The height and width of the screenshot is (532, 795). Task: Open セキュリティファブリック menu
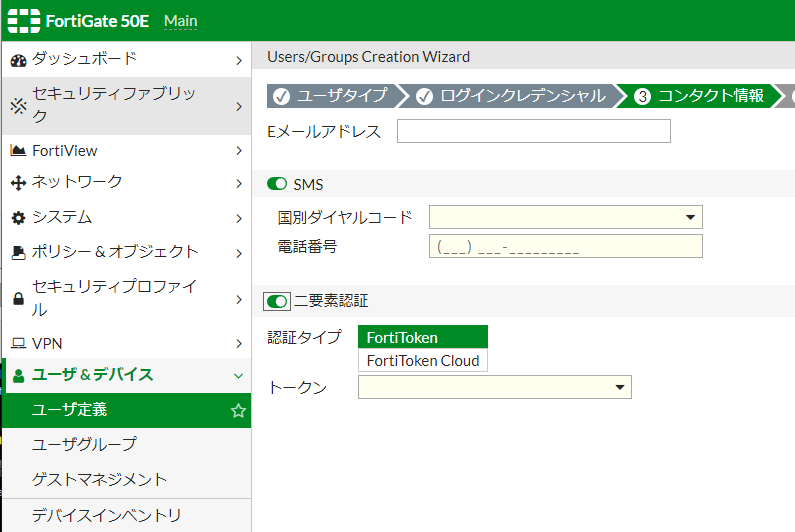tap(127, 106)
